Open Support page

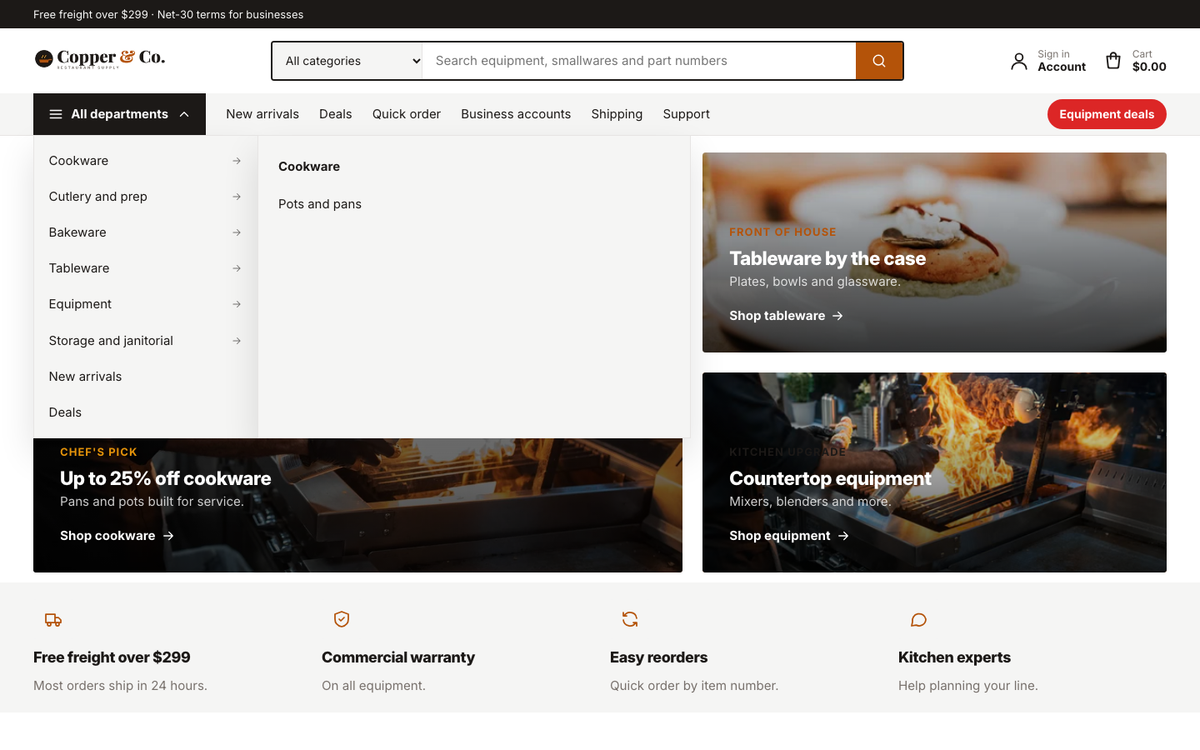click(x=686, y=114)
